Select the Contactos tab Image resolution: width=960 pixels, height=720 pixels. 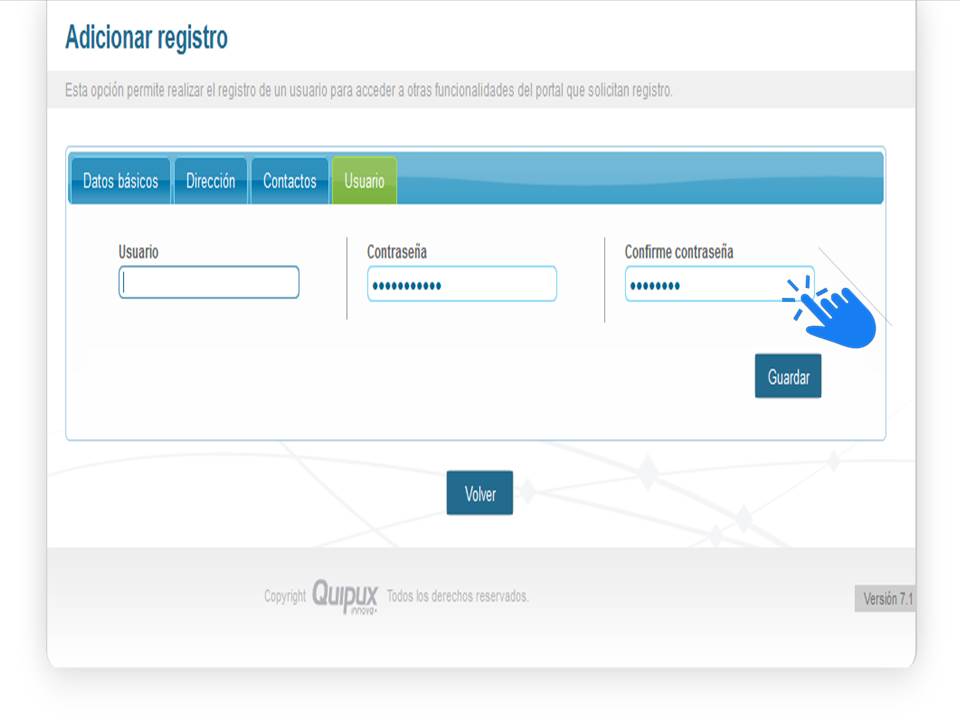289,181
